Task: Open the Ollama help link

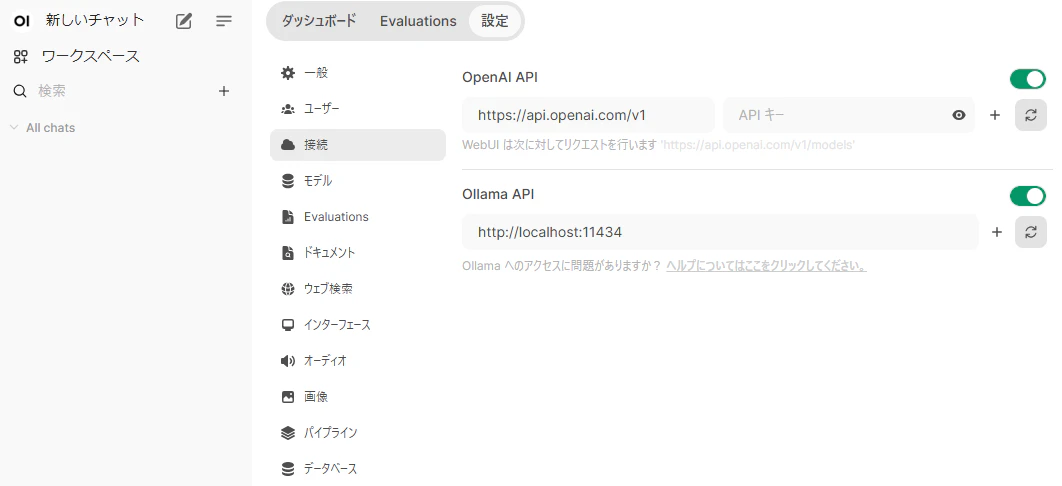Action: coord(766,266)
